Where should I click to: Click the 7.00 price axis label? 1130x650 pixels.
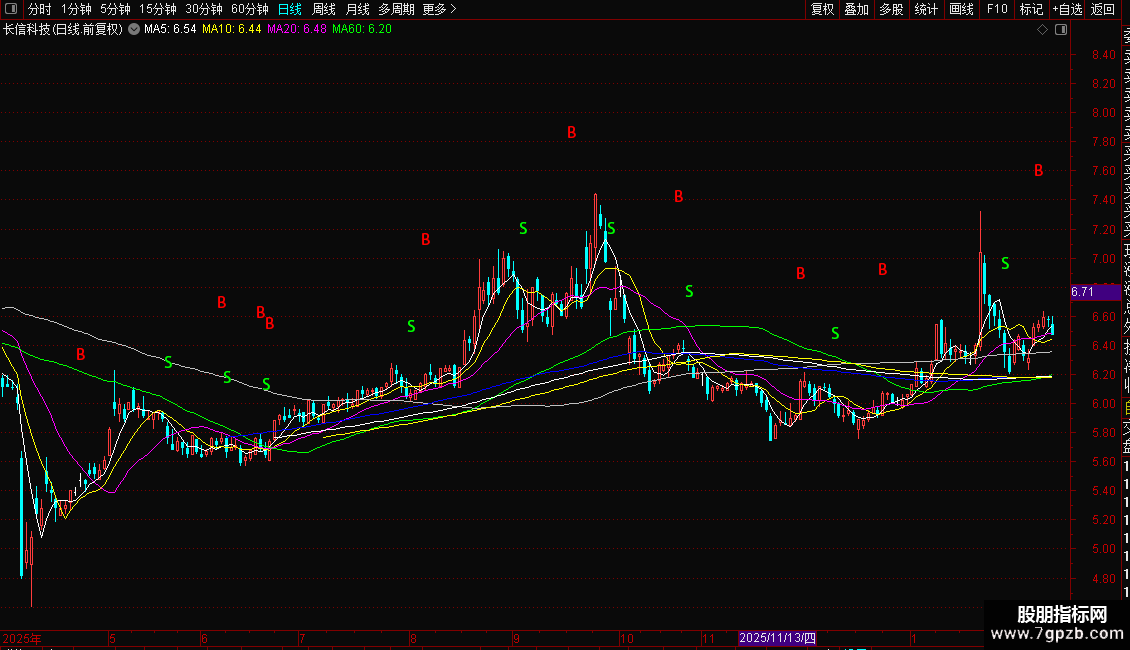tap(1103, 259)
